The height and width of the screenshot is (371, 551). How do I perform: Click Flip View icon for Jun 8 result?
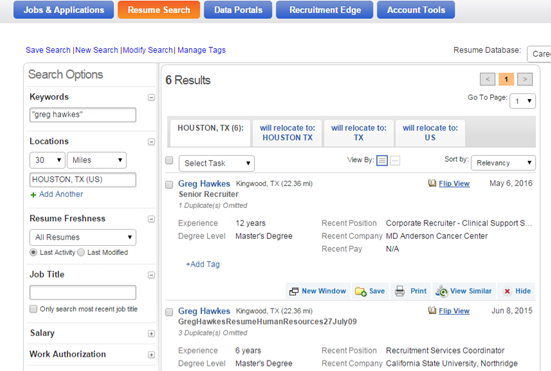click(x=432, y=311)
